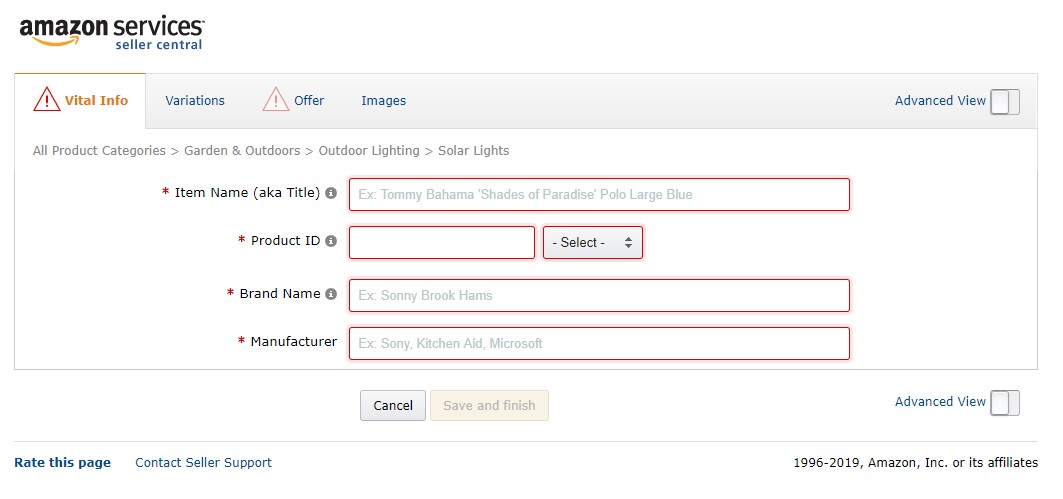Screen dimensions: 1063x499
Task: Focus the Manufacturer input field
Action: pyautogui.click(x=599, y=344)
